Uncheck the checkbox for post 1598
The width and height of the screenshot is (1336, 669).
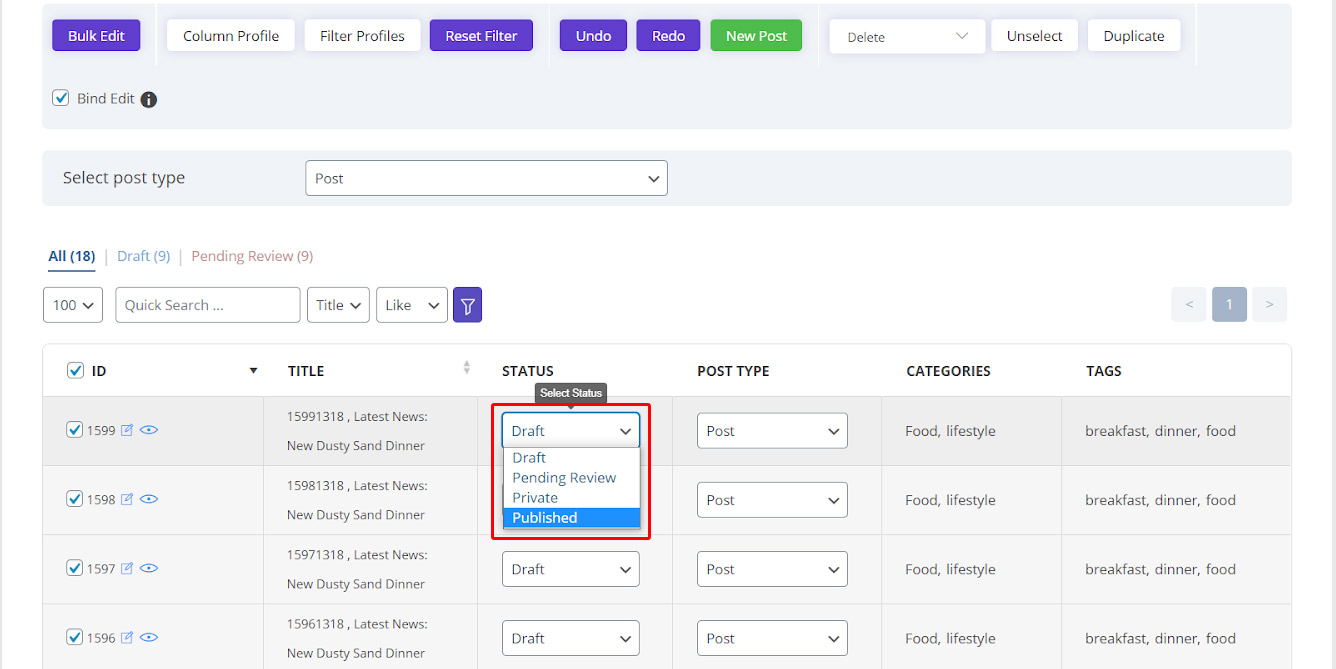point(74,498)
